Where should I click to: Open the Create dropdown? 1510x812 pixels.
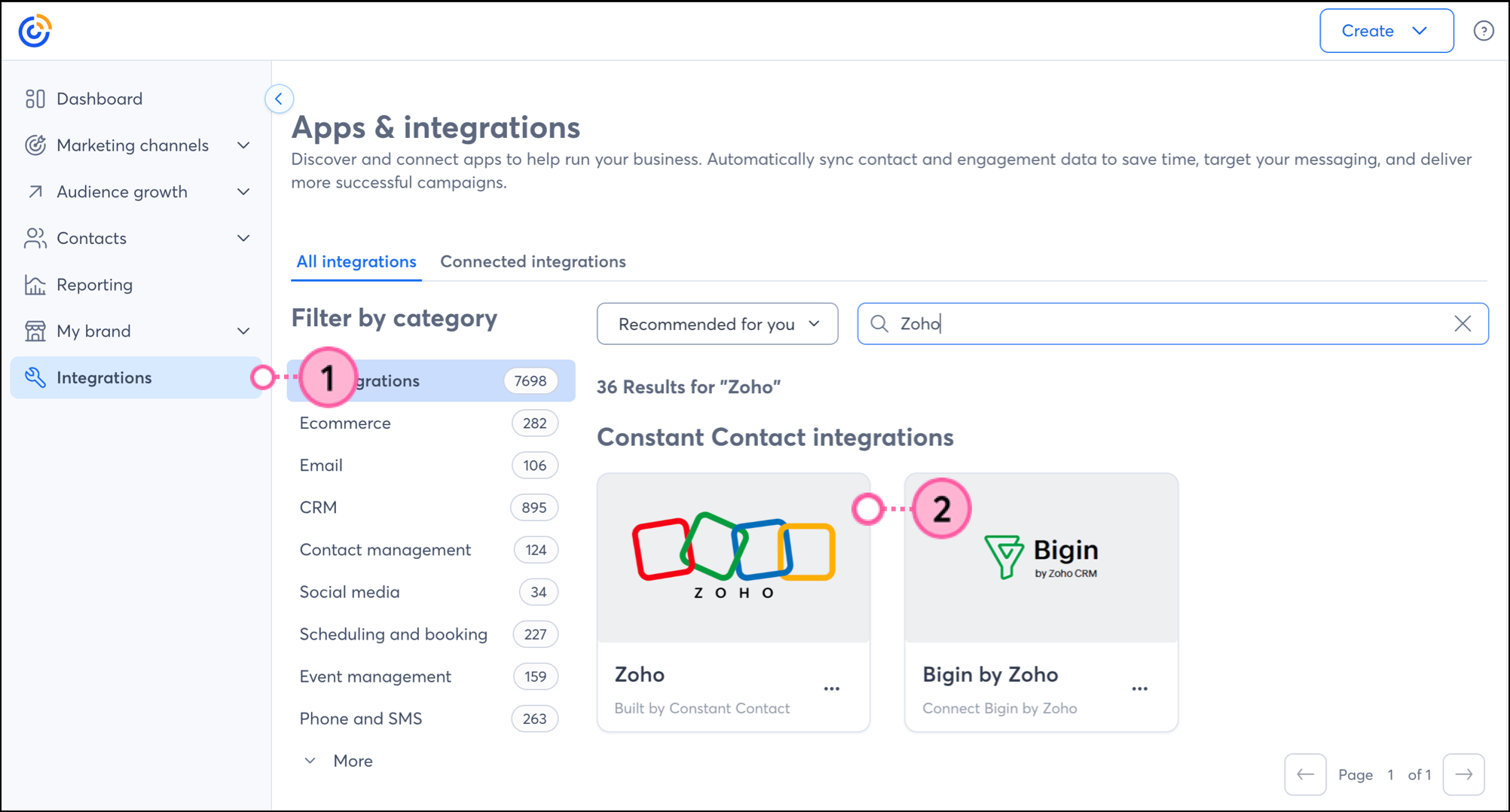tap(1386, 31)
